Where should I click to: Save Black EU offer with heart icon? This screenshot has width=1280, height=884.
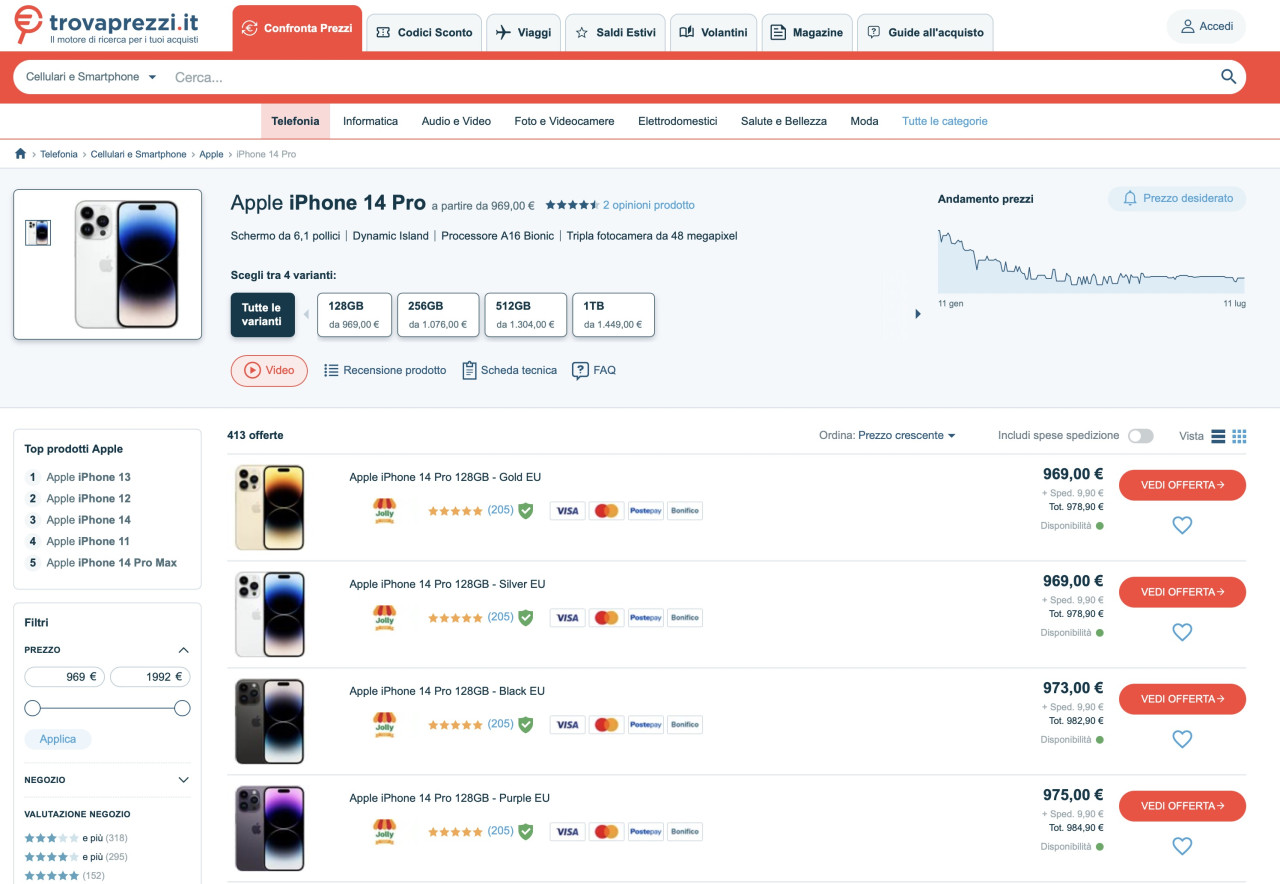pyautogui.click(x=1182, y=739)
